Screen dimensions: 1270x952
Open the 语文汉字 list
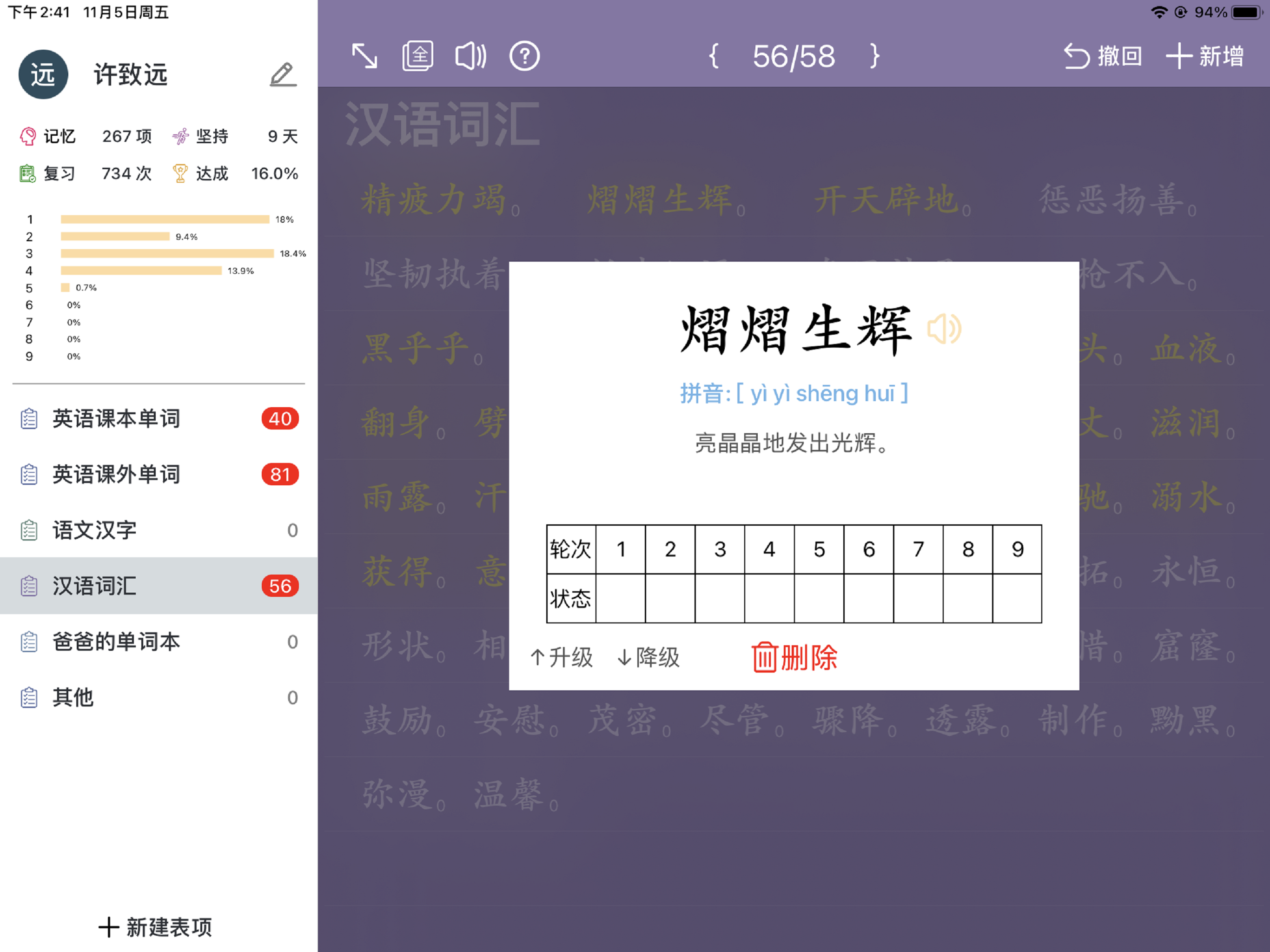coord(159,530)
